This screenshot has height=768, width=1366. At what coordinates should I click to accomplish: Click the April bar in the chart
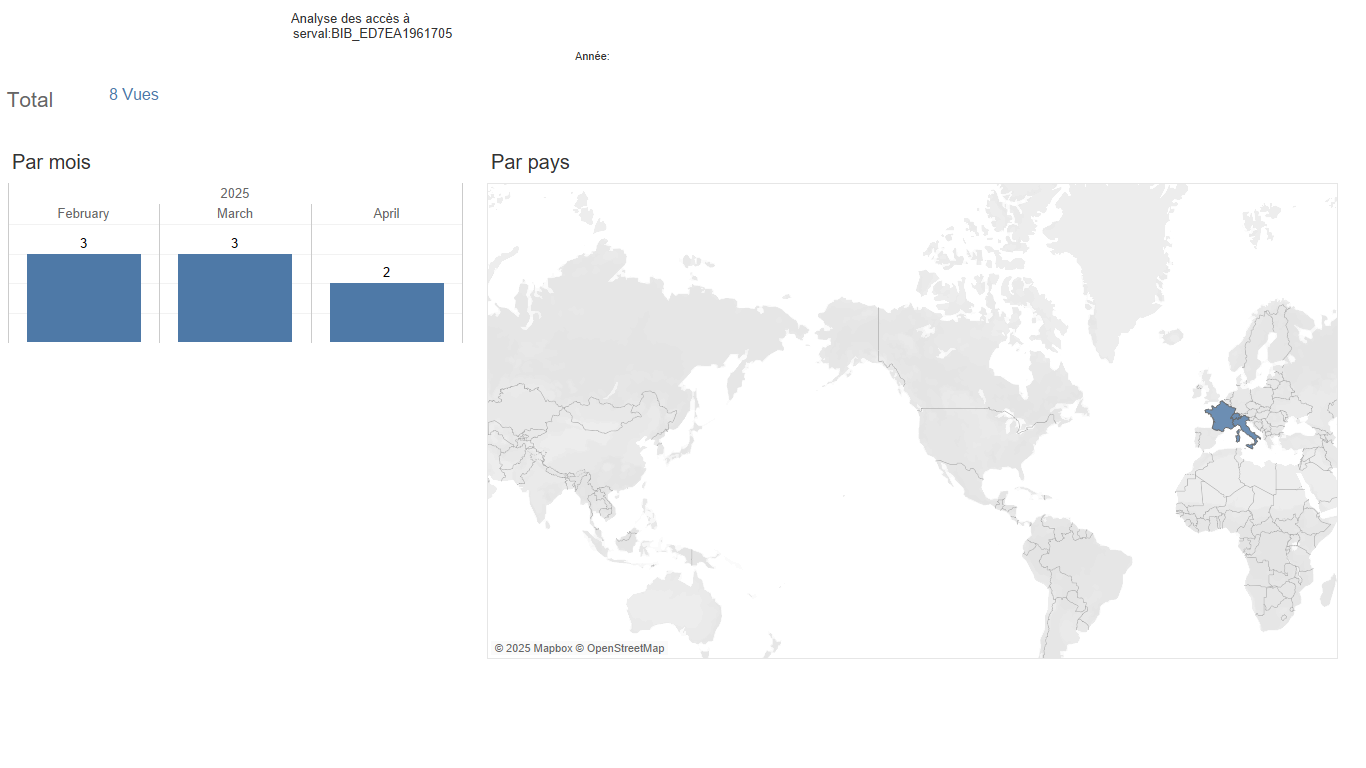pyautogui.click(x=387, y=313)
